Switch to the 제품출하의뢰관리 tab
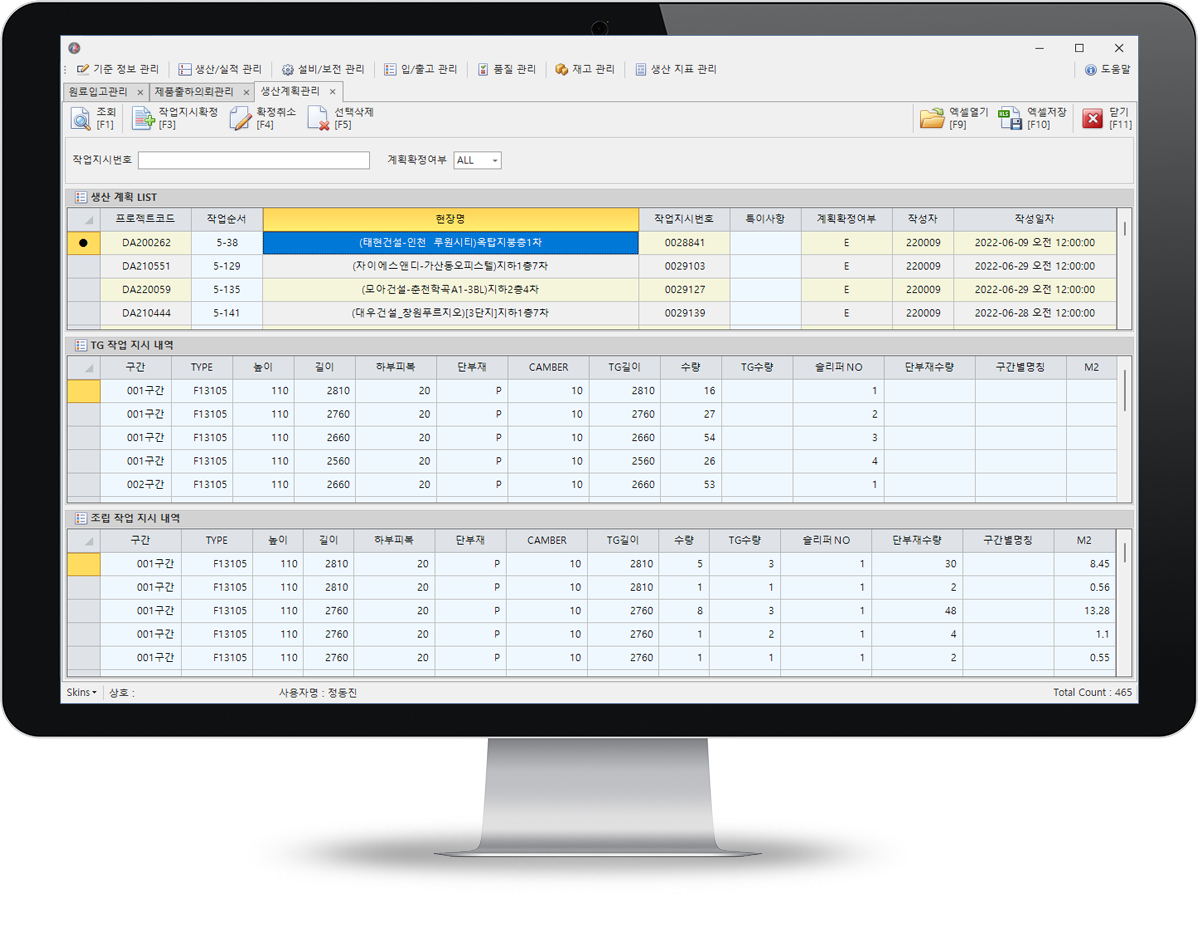This screenshot has width=1200, height=932. [x=194, y=92]
